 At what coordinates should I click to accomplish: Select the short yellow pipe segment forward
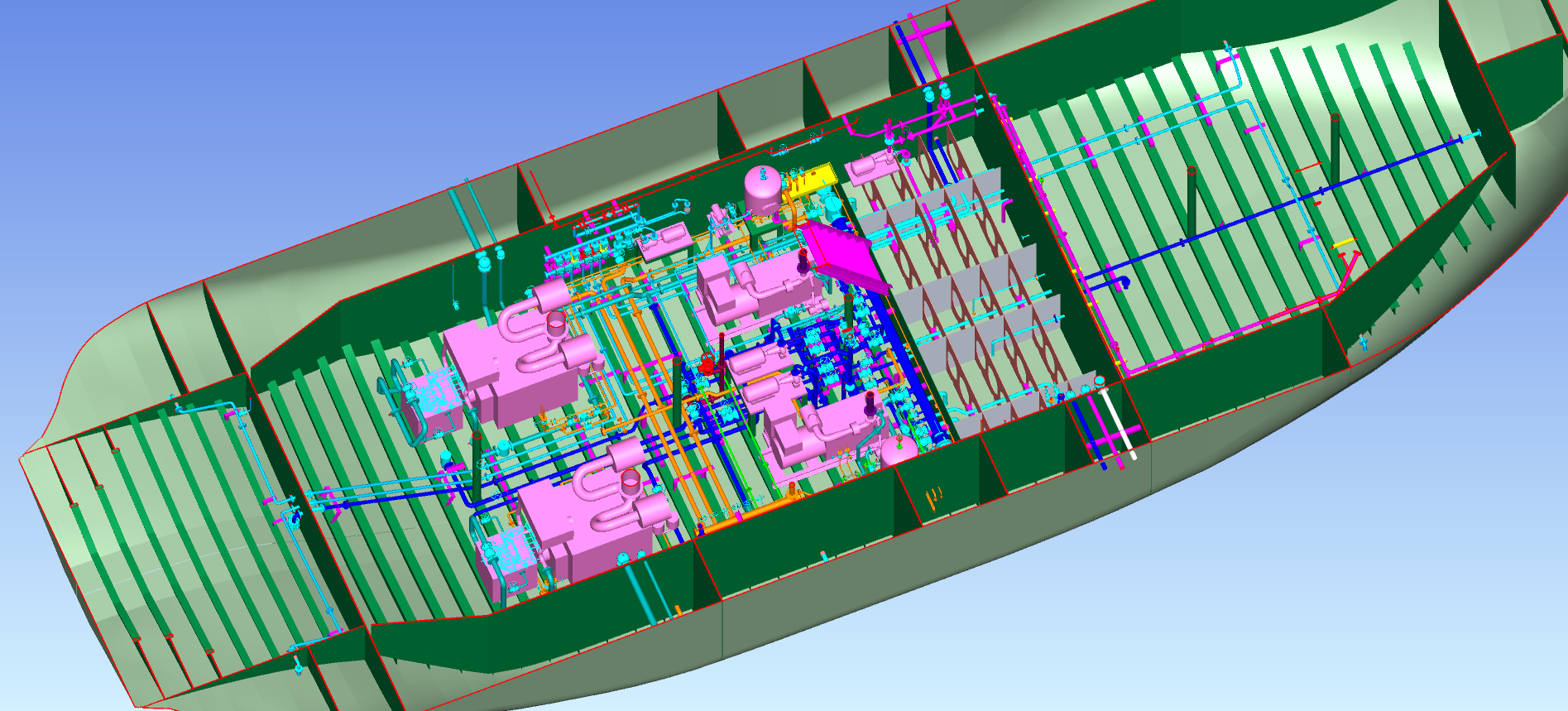pyautogui.click(x=1343, y=244)
